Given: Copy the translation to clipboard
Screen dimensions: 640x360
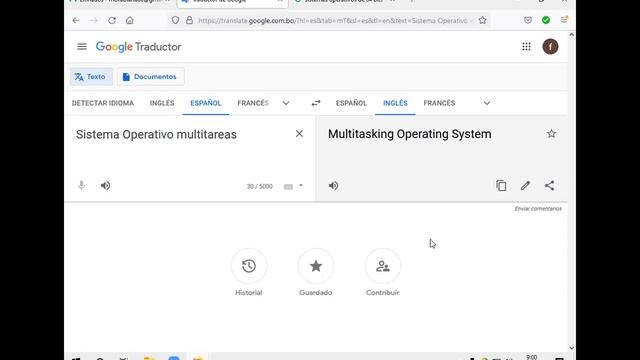Looking at the screenshot, I should (x=501, y=185).
